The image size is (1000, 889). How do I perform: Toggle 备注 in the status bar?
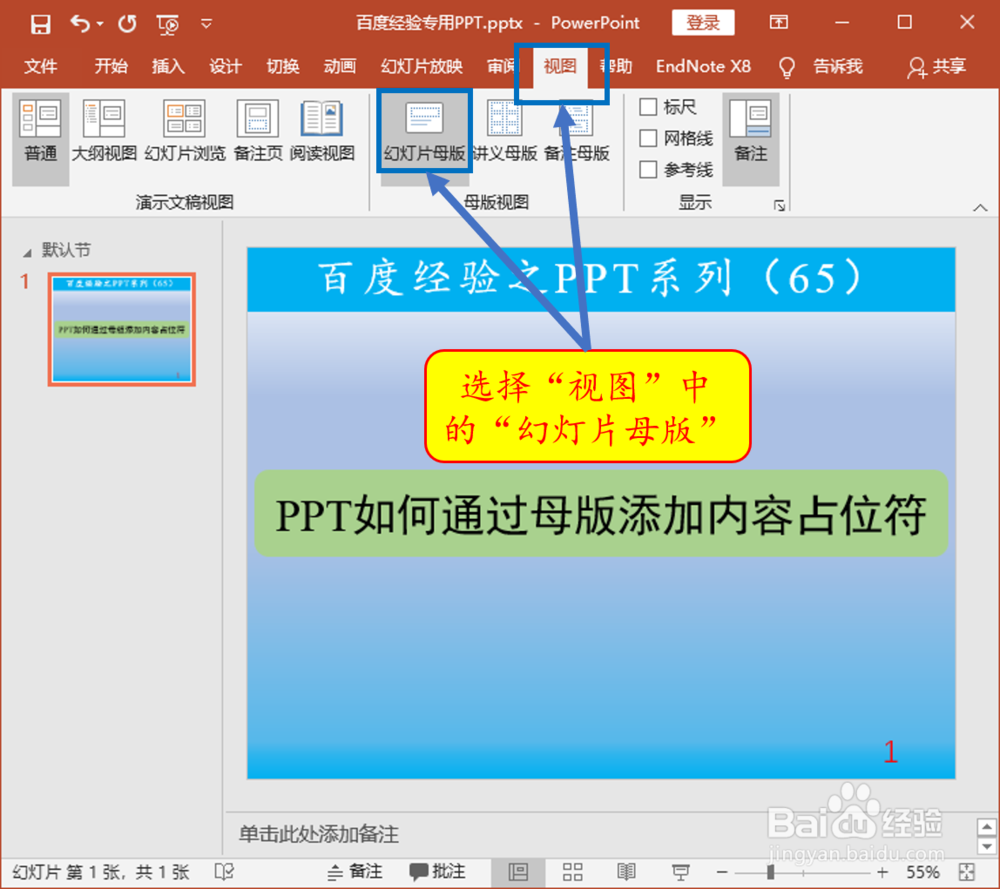355,872
